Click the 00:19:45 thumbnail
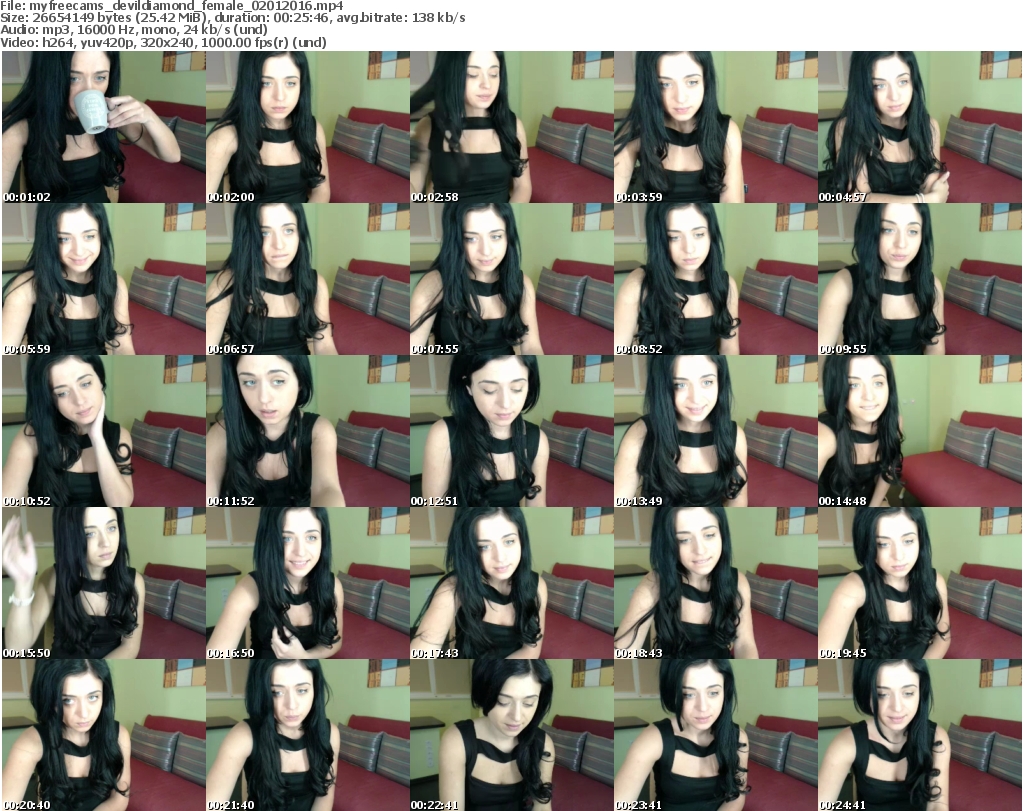 [920, 584]
